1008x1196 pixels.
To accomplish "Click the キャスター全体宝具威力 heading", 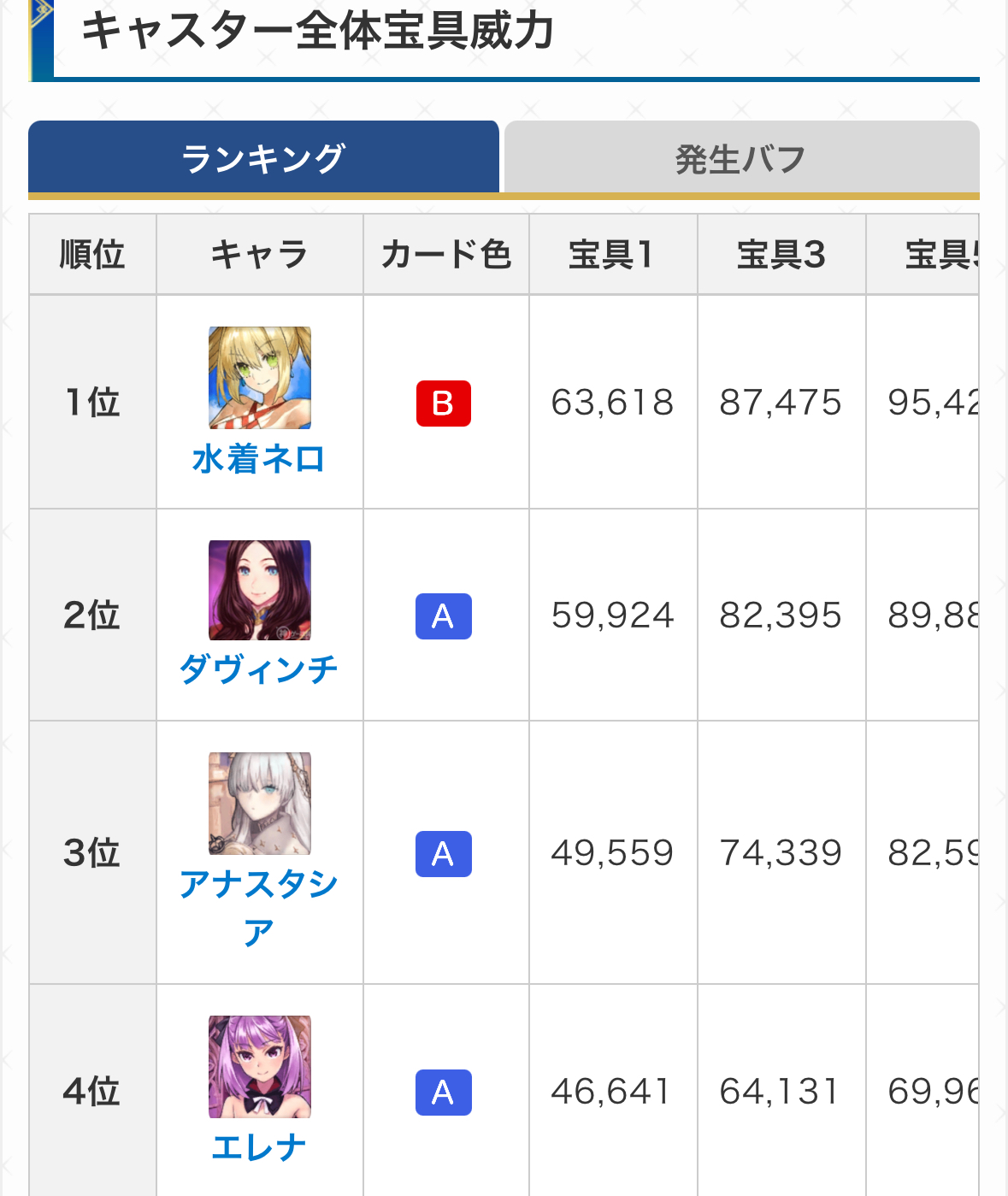I will (317, 32).
